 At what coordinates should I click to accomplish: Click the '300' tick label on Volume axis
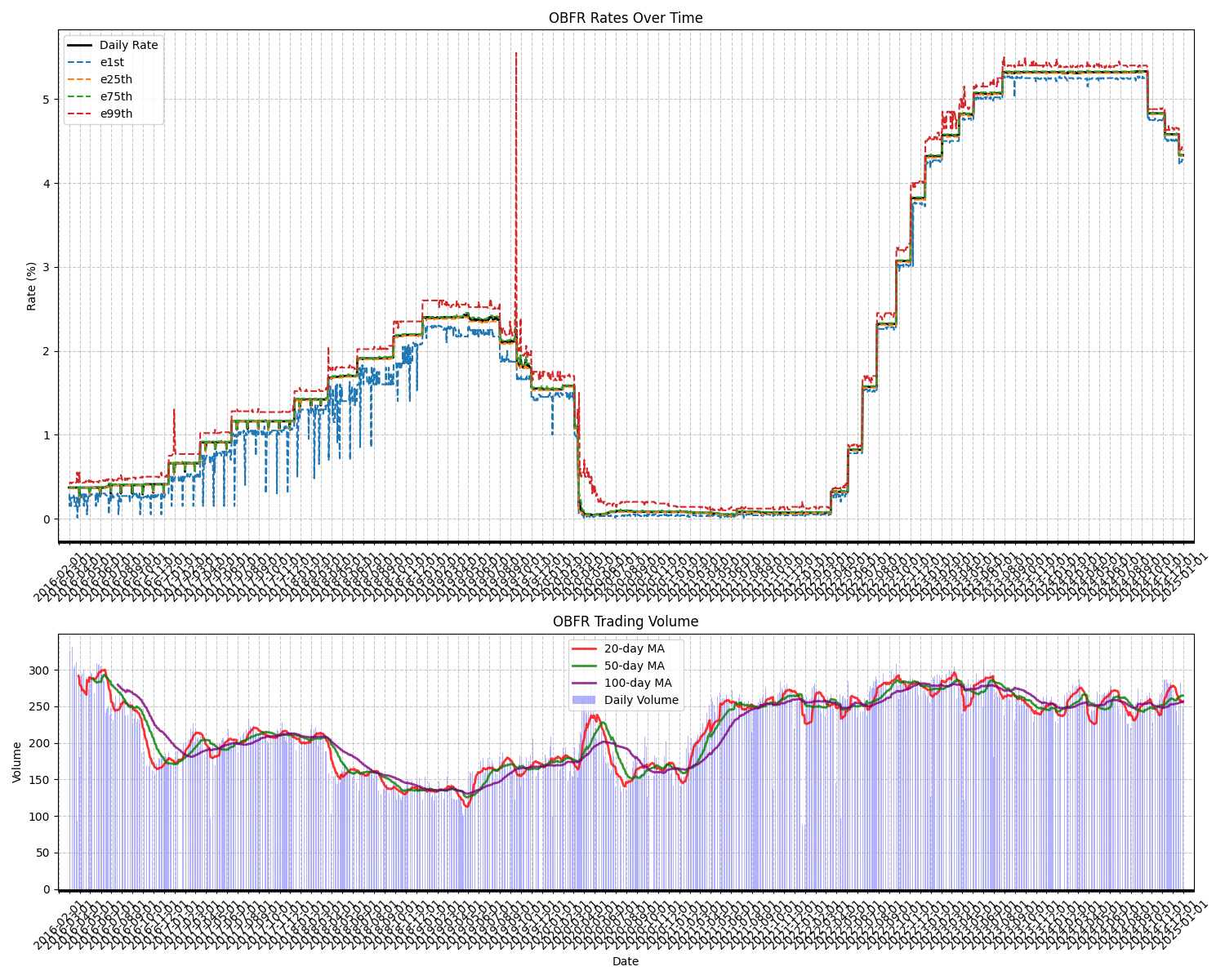(41, 670)
